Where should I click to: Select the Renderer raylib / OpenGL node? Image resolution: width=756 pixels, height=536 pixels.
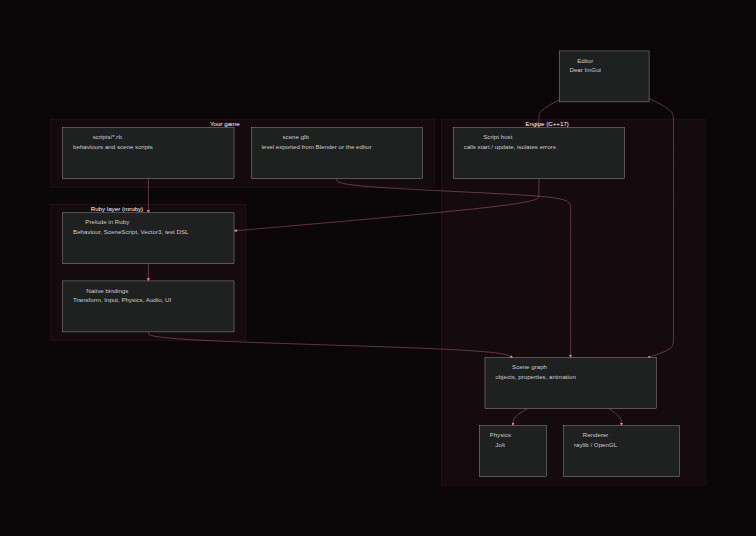[x=621, y=451]
